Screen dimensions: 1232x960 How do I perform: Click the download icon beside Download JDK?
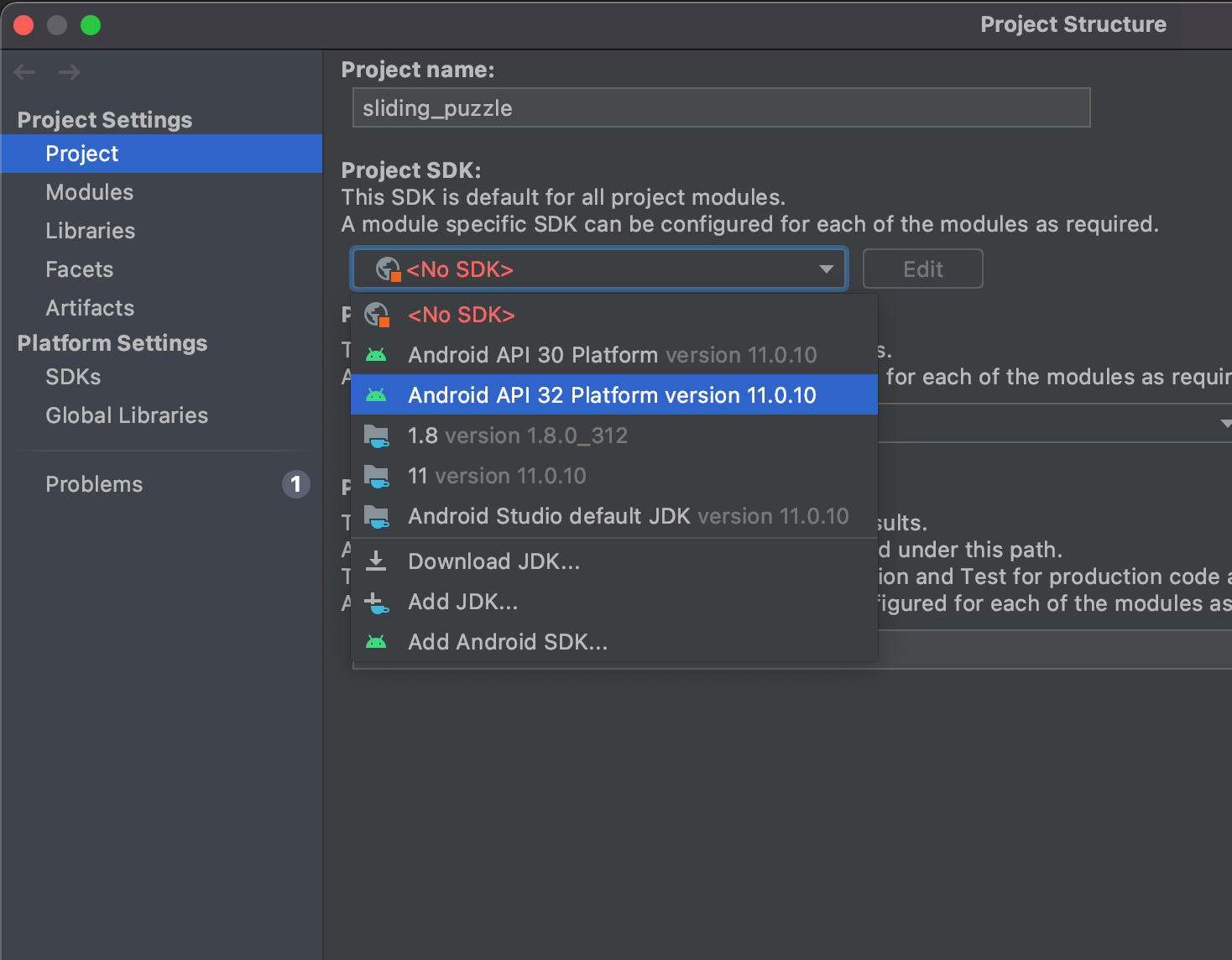[x=376, y=561]
